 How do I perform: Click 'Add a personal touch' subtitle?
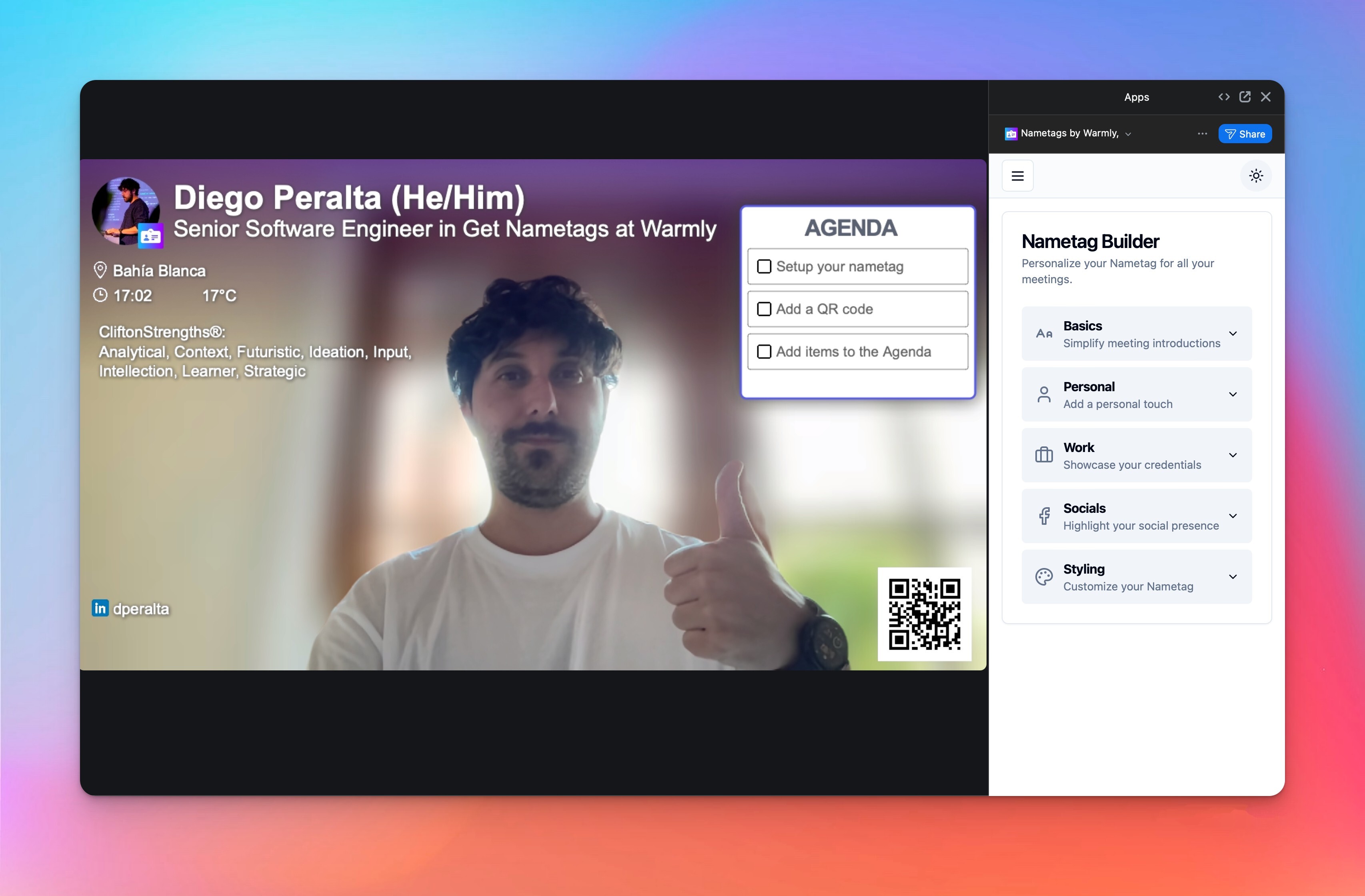[x=1118, y=404]
